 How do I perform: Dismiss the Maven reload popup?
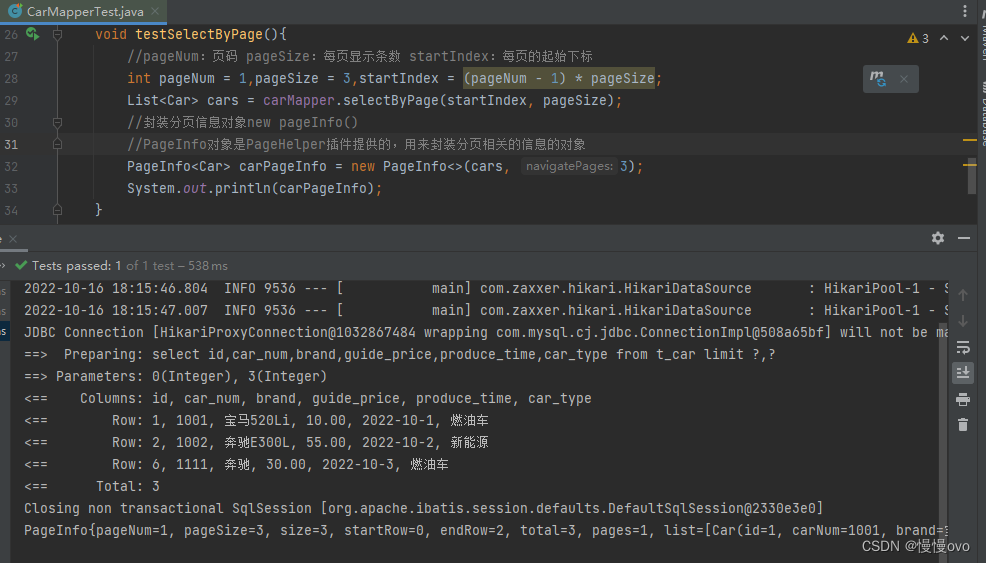904,79
